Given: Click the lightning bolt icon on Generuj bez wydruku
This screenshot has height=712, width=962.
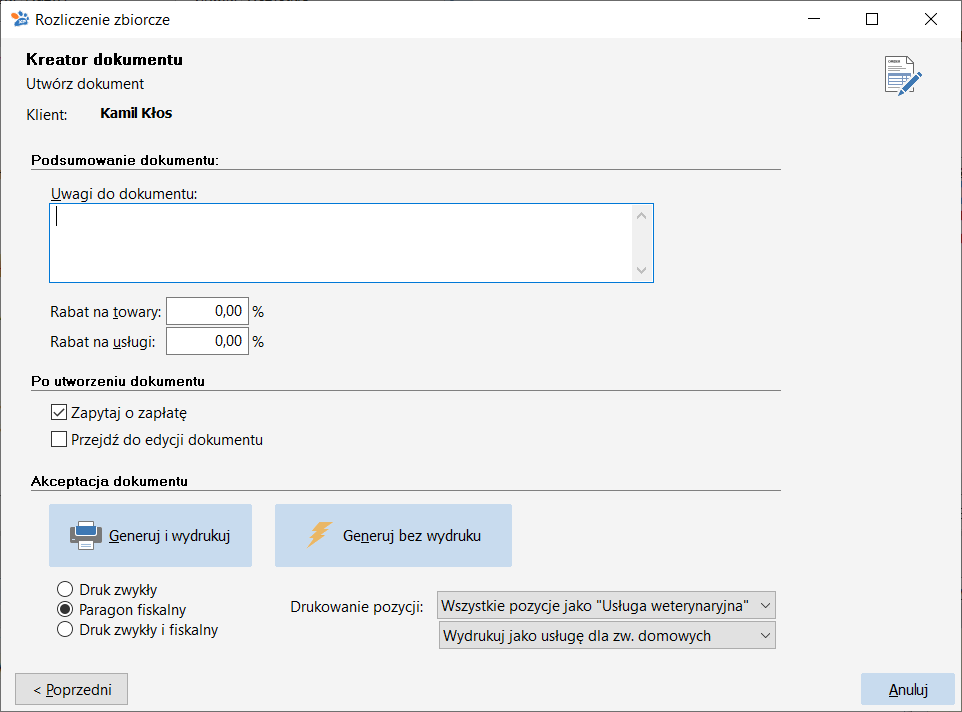Looking at the screenshot, I should click(320, 535).
